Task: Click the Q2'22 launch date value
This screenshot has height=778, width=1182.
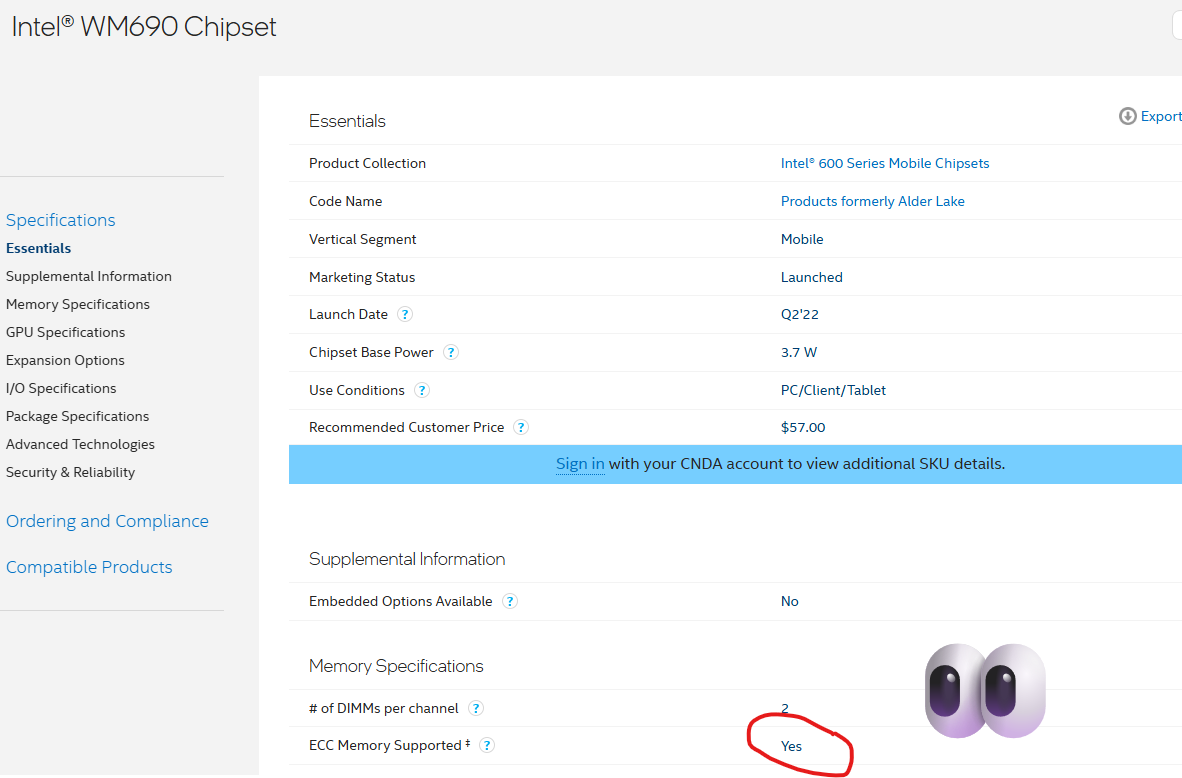Action: (799, 314)
